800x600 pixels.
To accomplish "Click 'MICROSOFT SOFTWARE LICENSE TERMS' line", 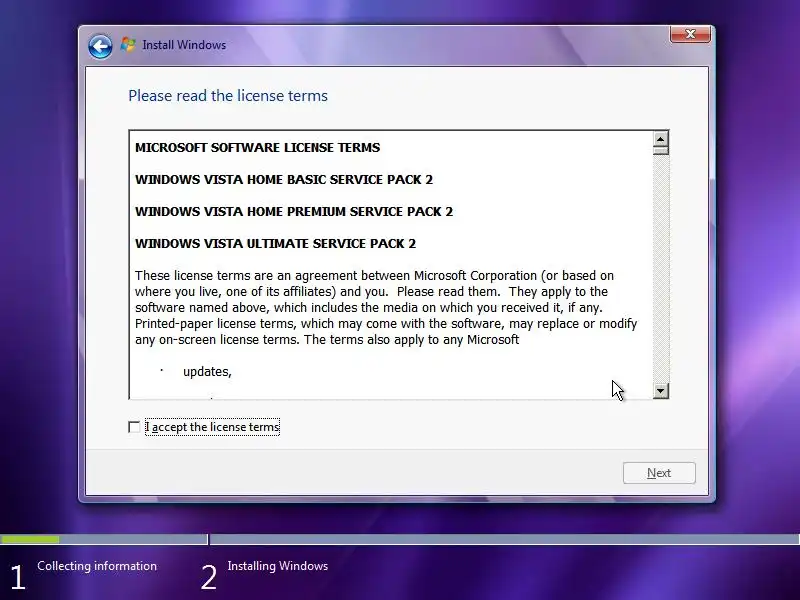I will (x=257, y=147).
